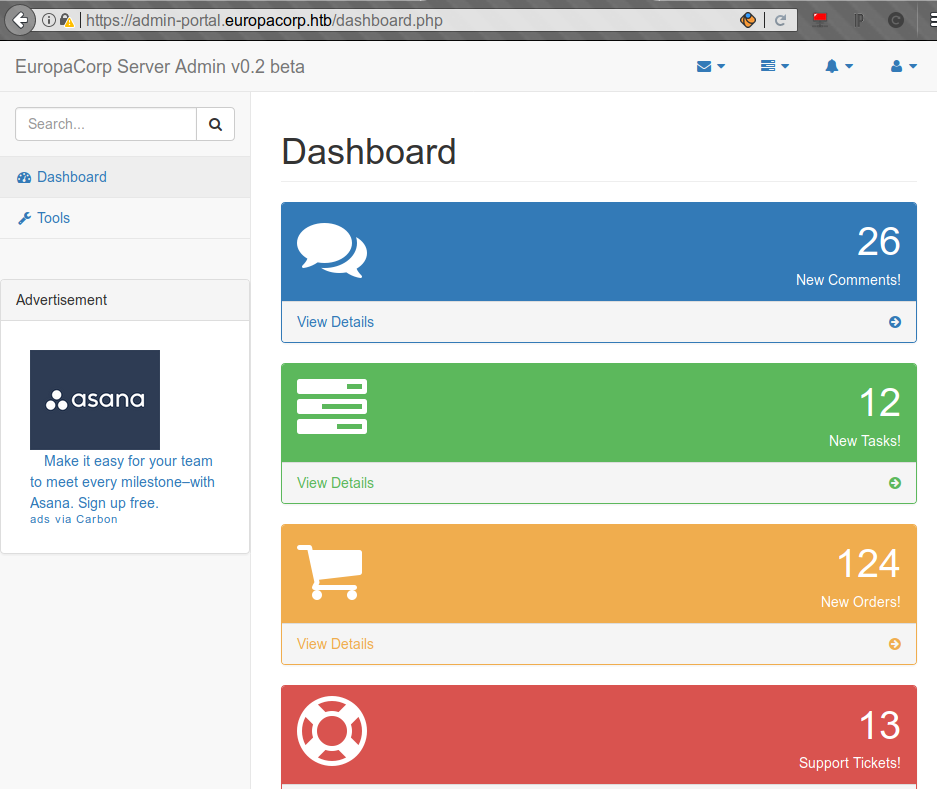937x789 pixels.
Task: Click the arrow circle in Comments footer
Action: click(895, 322)
